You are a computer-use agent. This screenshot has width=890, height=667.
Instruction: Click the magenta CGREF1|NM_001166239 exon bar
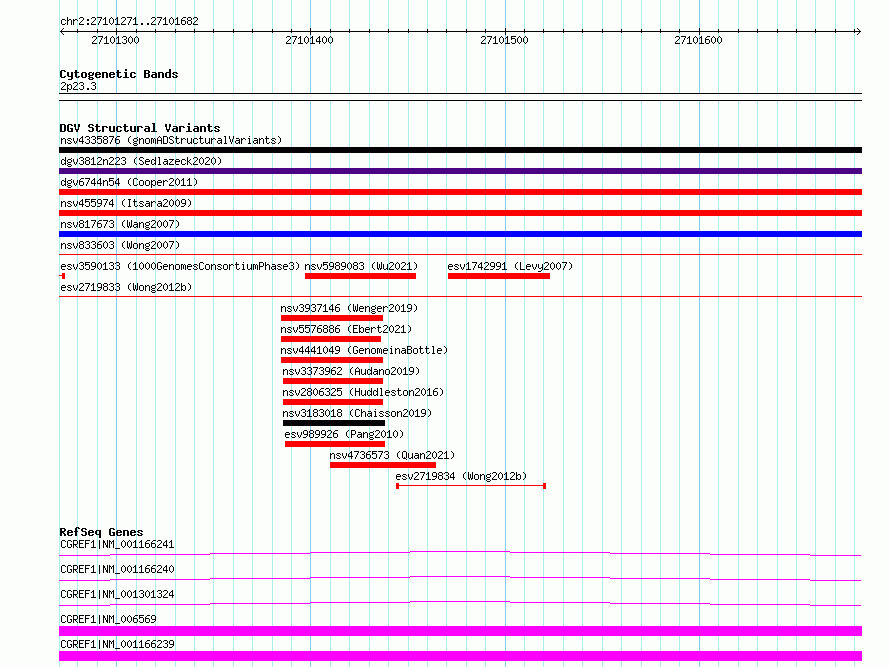click(460, 656)
